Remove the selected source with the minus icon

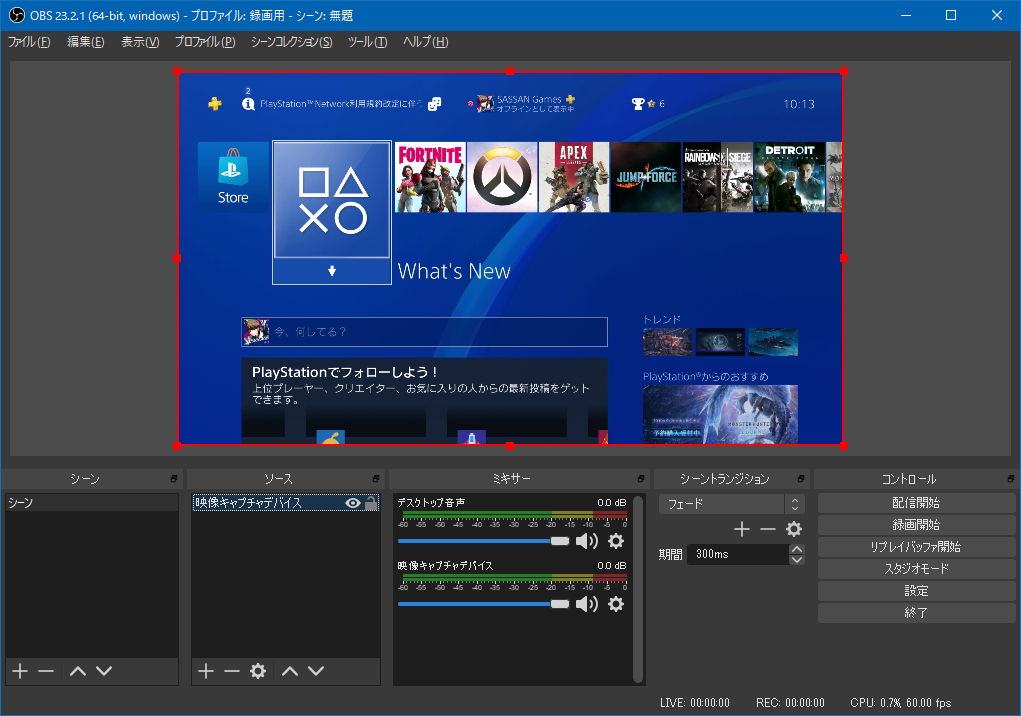(x=232, y=671)
